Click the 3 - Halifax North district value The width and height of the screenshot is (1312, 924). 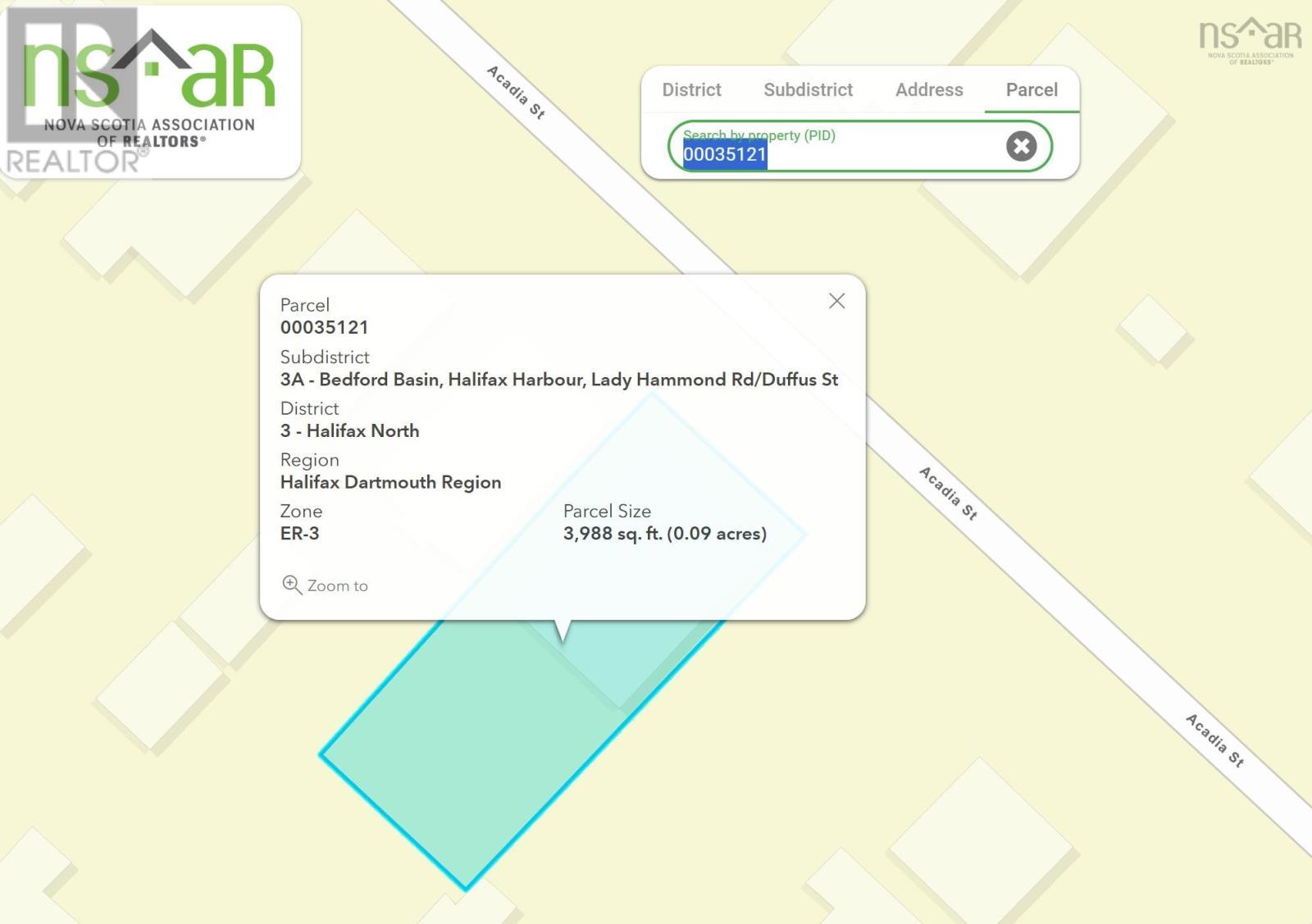coord(349,431)
